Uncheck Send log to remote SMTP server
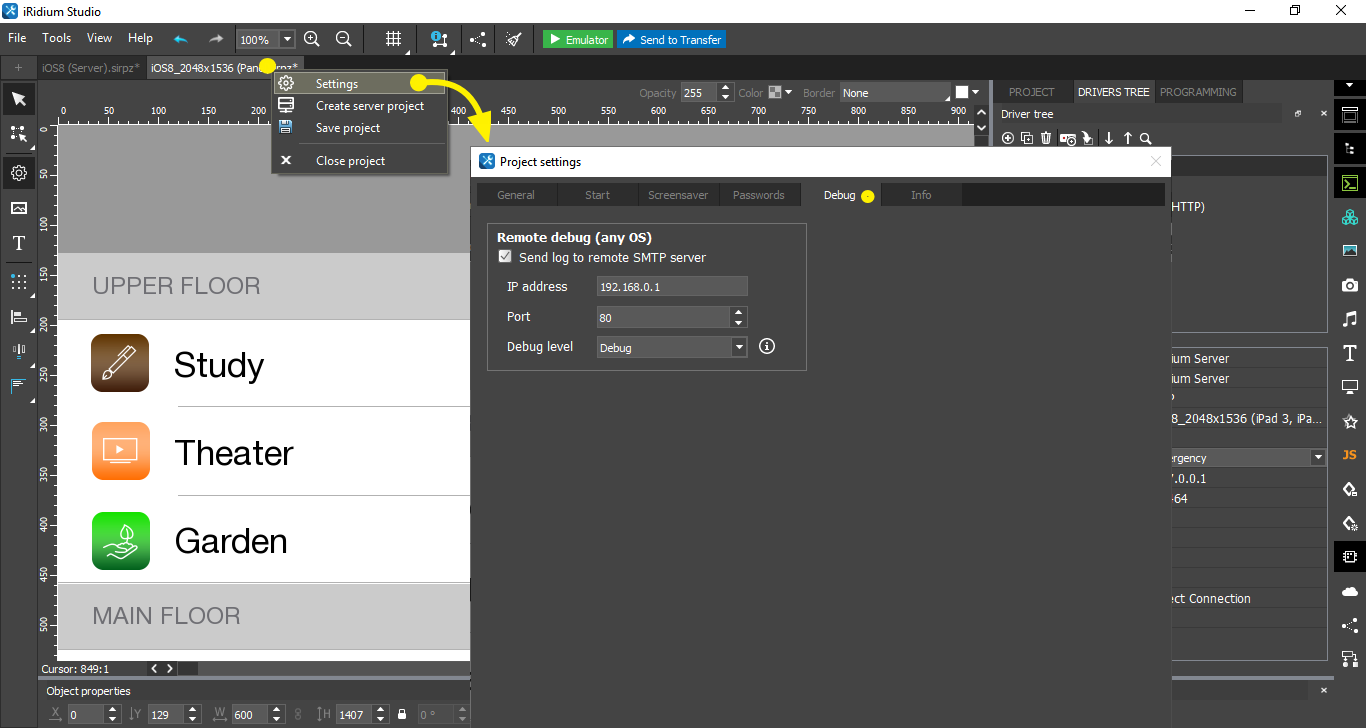This screenshot has width=1366, height=728. point(505,257)
